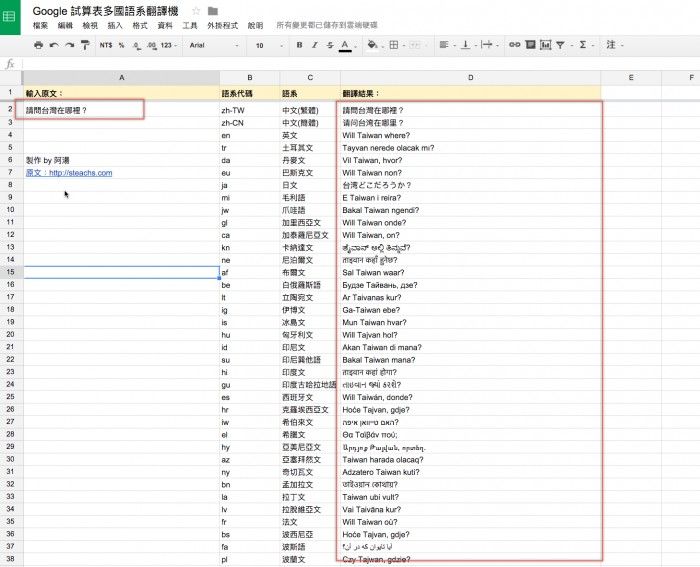Click the filter icon in toolbar
Viewport: 700px width, 567px height.
pyautogui.click(x=559, y=45)
